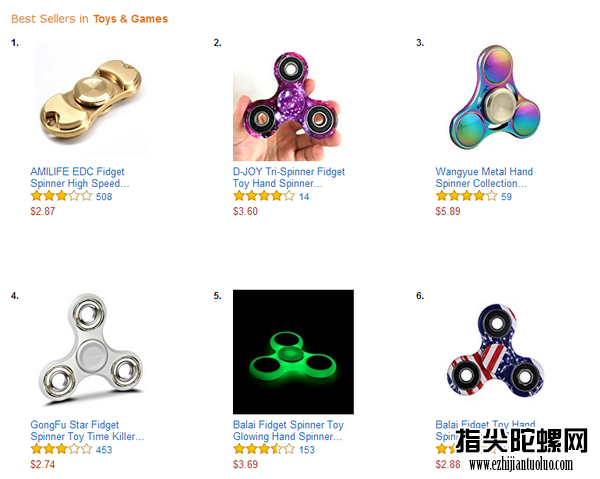600x479 pixels.
Task: Click the star rating of the GongFu spinner
Action: pyautogui.click(x=61, y=449)
